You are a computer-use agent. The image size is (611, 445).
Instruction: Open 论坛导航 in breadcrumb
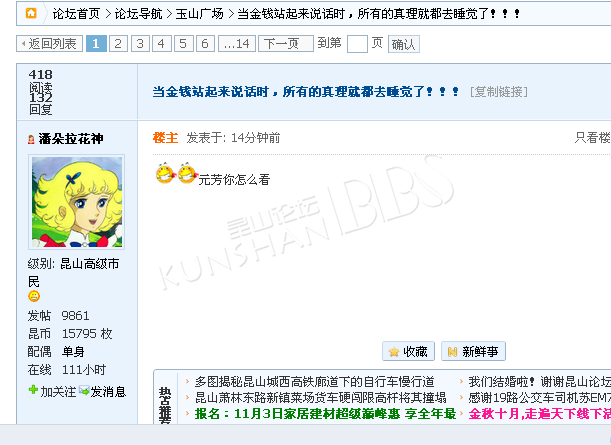point(138,14)
